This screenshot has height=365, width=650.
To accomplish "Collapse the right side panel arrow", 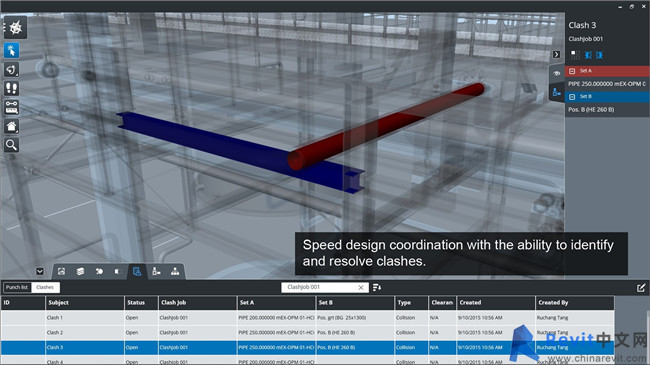I will pos(556,55).
